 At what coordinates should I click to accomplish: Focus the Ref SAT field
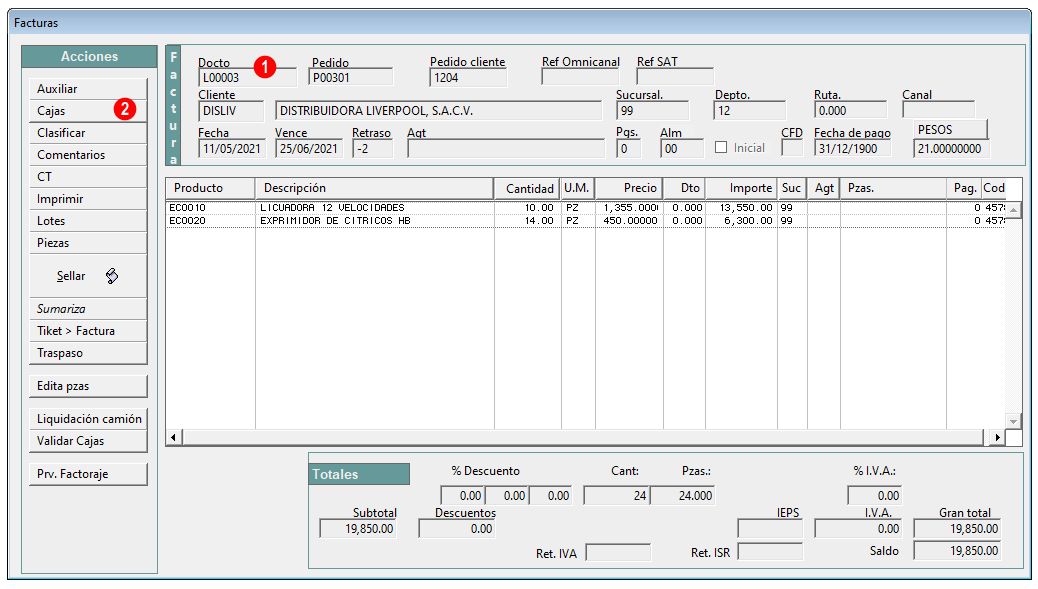(x=675, y=77)
